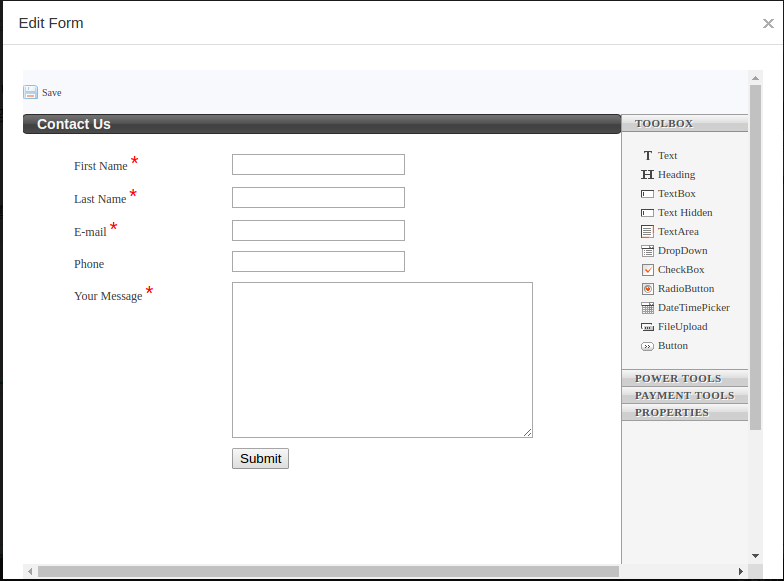Choose the Text Hidden tool icon
Viewport: 784px width, 581px height.
point(647,213)
